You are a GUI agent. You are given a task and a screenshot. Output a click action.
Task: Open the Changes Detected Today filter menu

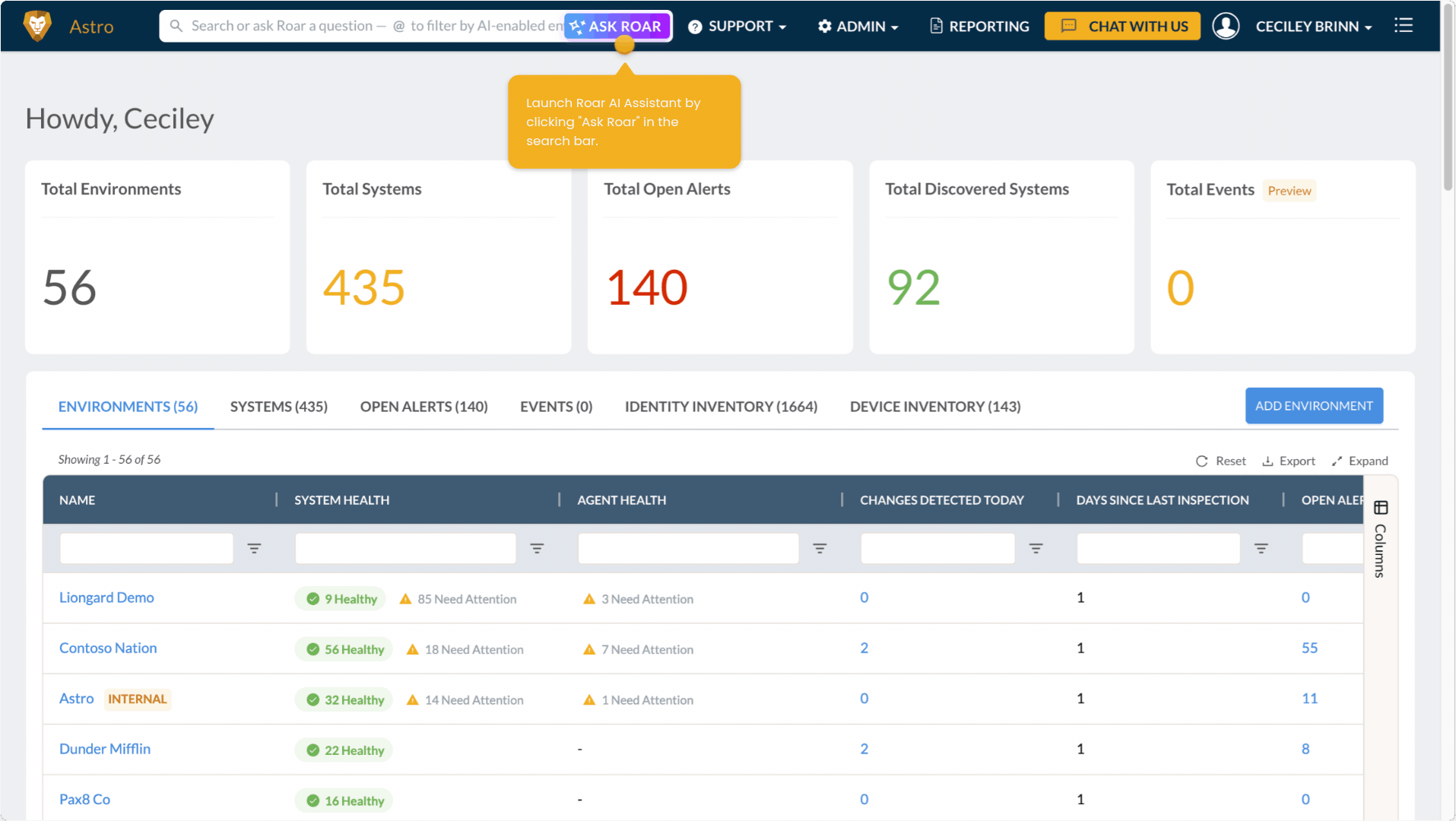pos(1036,548)
